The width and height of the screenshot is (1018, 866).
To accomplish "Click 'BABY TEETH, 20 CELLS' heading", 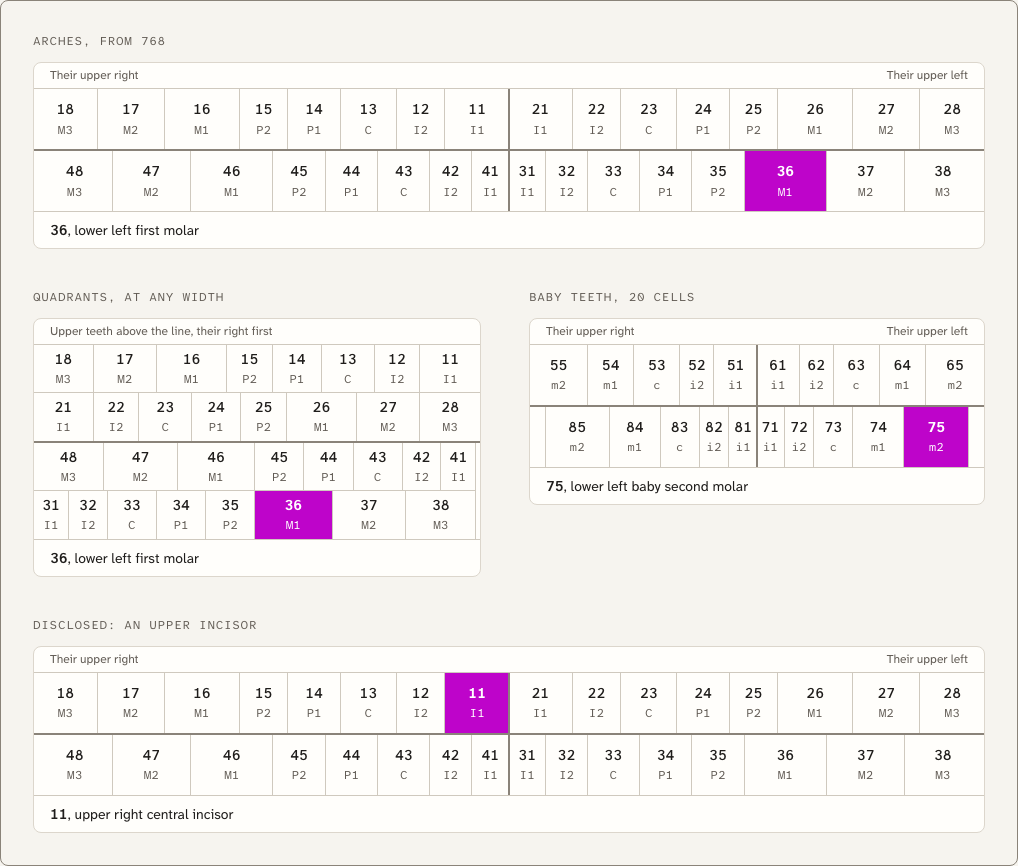I will tap(612, 297).
